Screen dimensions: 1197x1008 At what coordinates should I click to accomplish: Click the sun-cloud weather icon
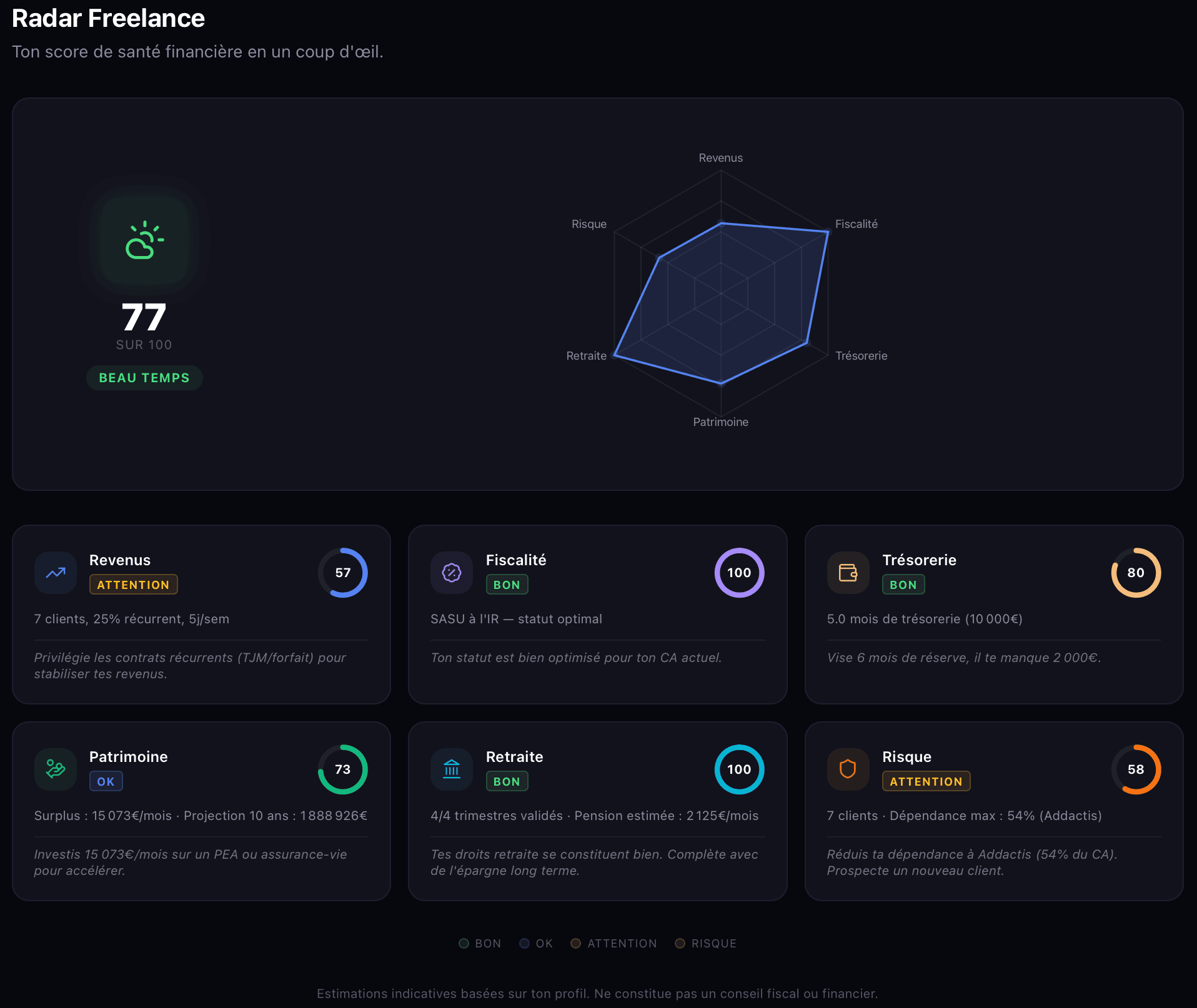pyautogui.click(x=144, y=240)
